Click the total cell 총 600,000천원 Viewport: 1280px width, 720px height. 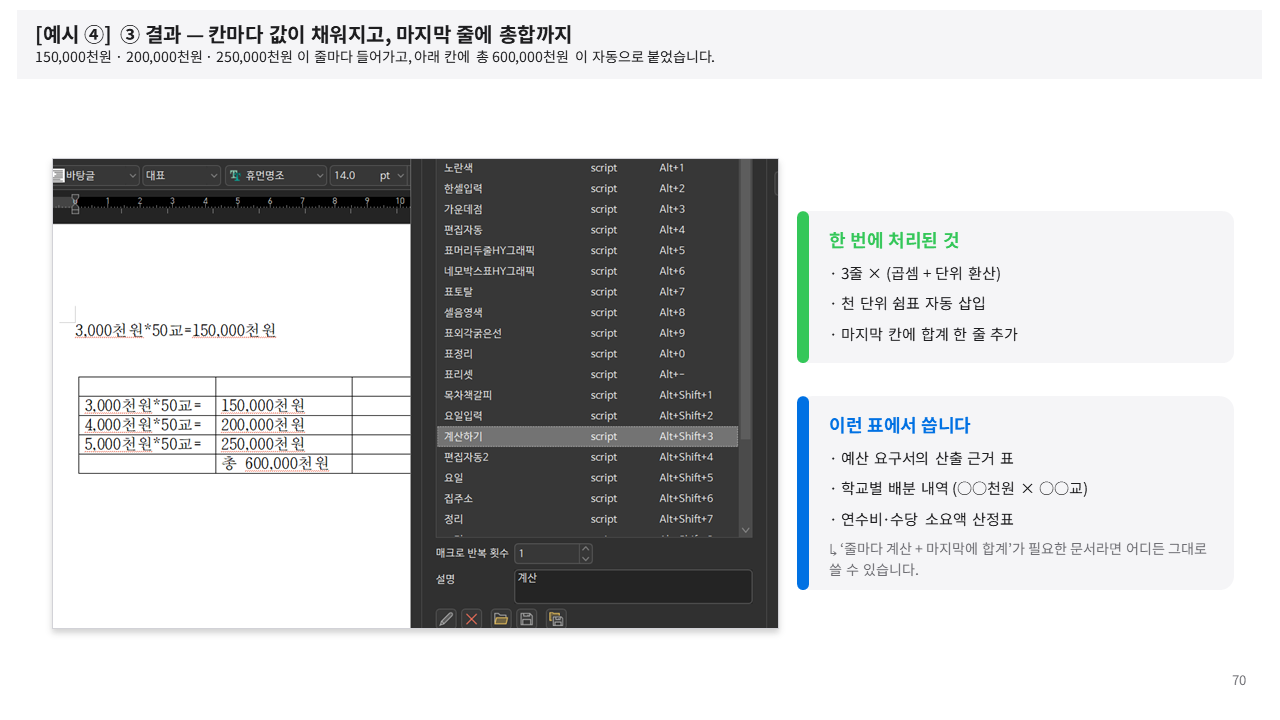284,463
